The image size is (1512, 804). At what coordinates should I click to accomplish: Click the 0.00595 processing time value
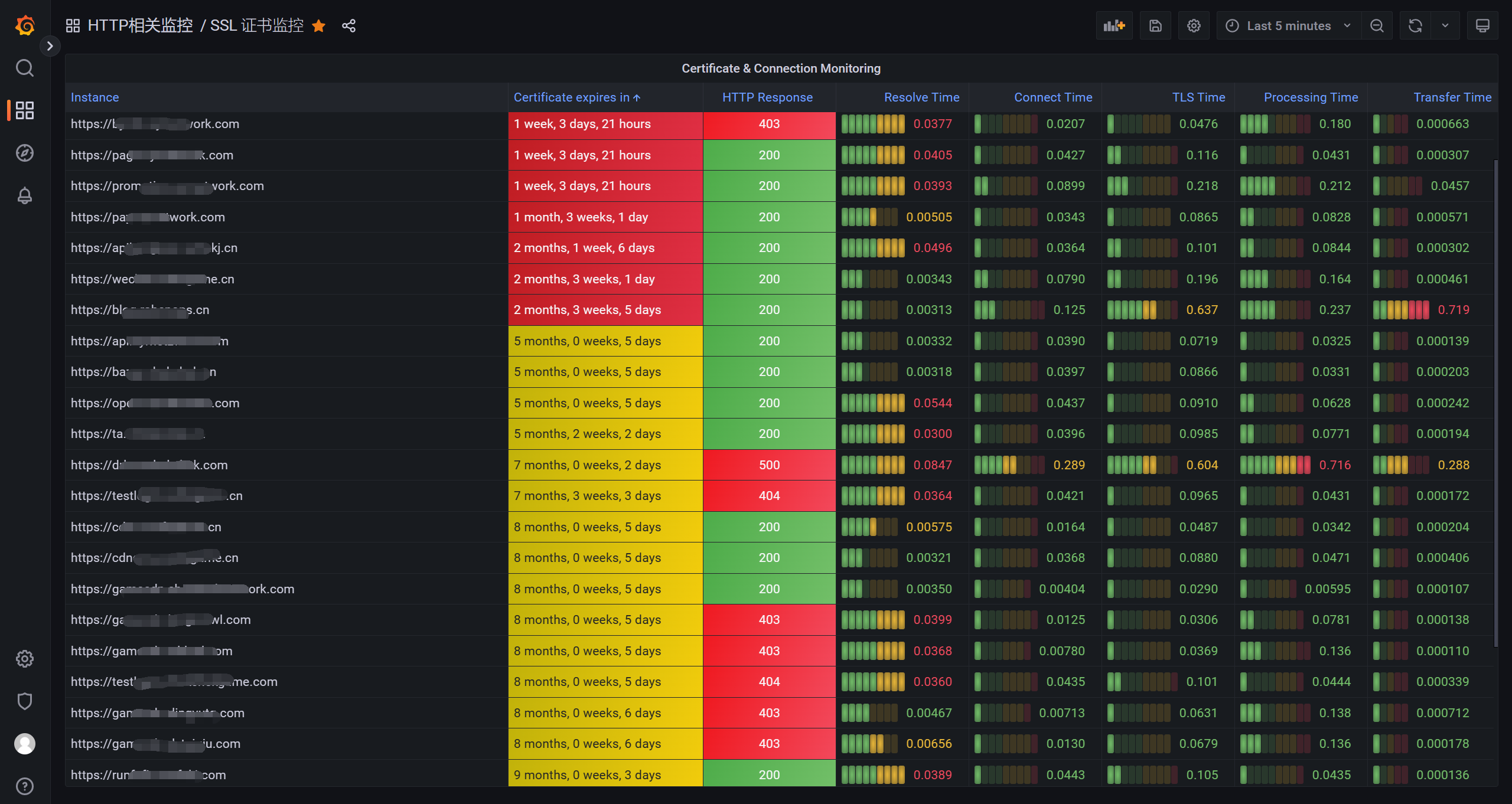click(x=1327, y=589)
